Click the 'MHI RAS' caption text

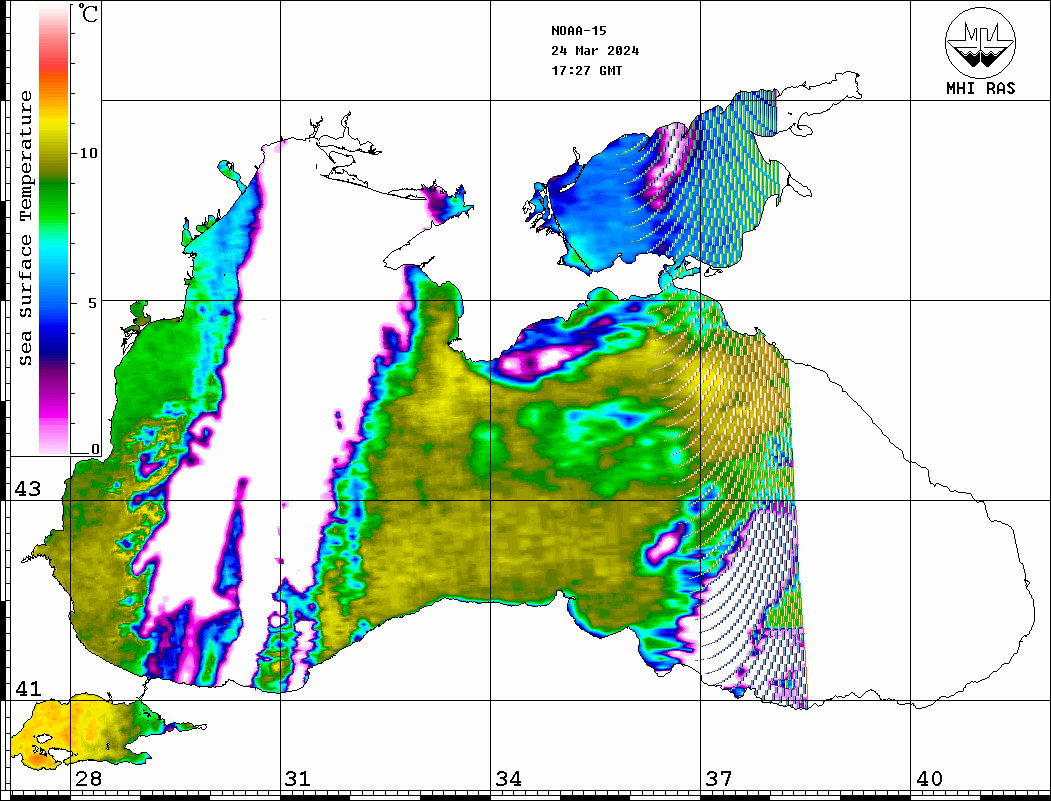tap(980, 88)
